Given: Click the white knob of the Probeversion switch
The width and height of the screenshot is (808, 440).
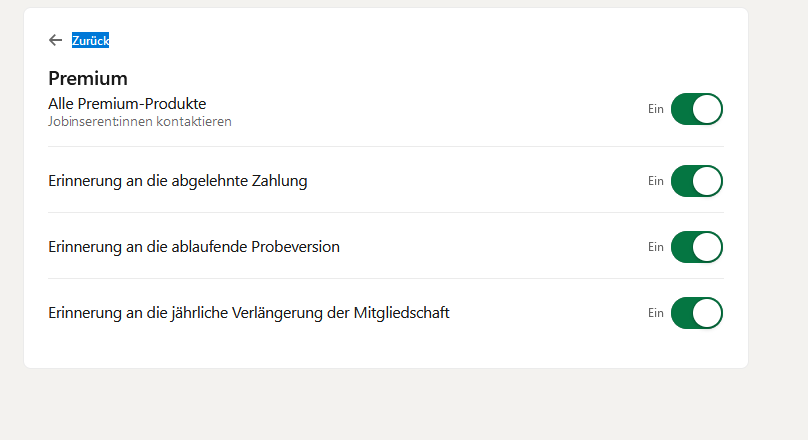Looking at the screenshot, I should 707,247.
